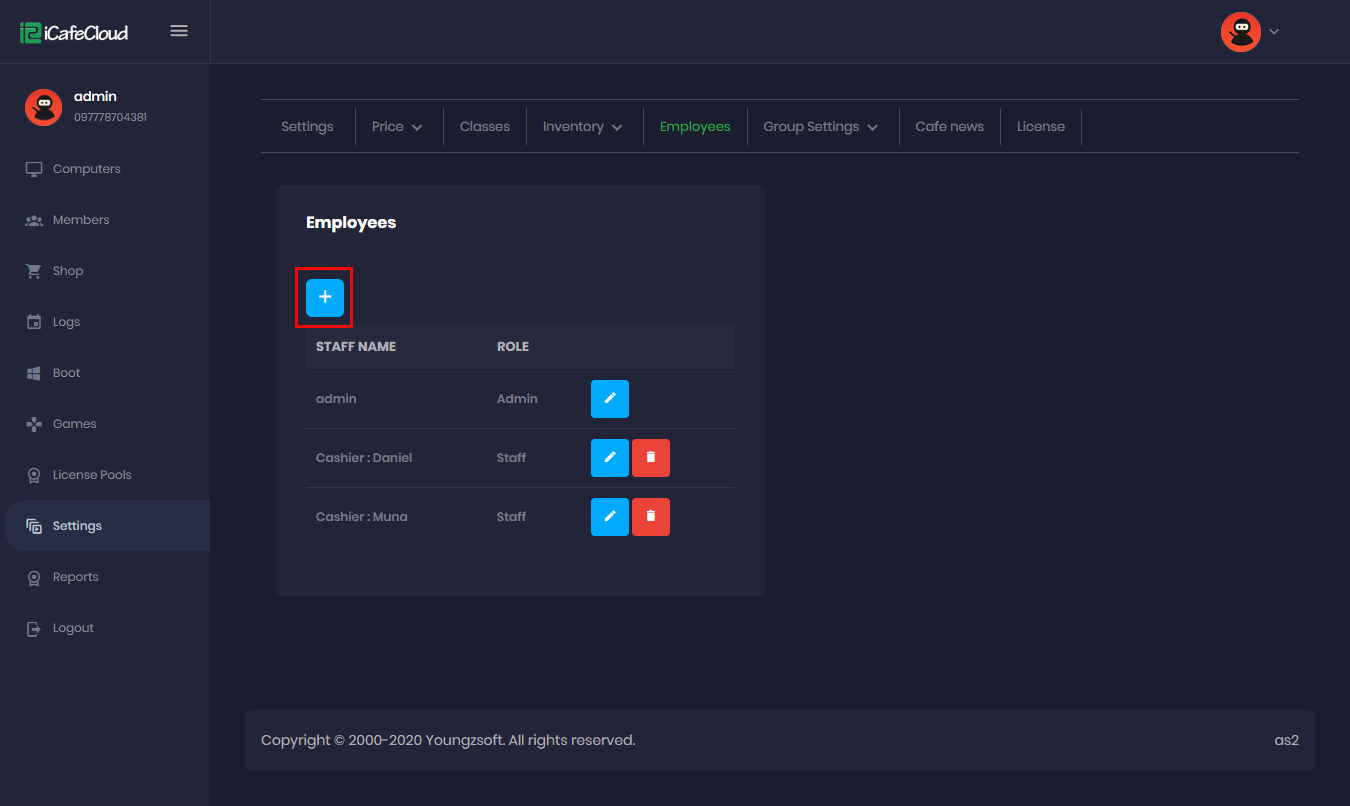Viewport: 1350px width, 806px height.
Task: Open the License tab
Action: pos(1040,127)
